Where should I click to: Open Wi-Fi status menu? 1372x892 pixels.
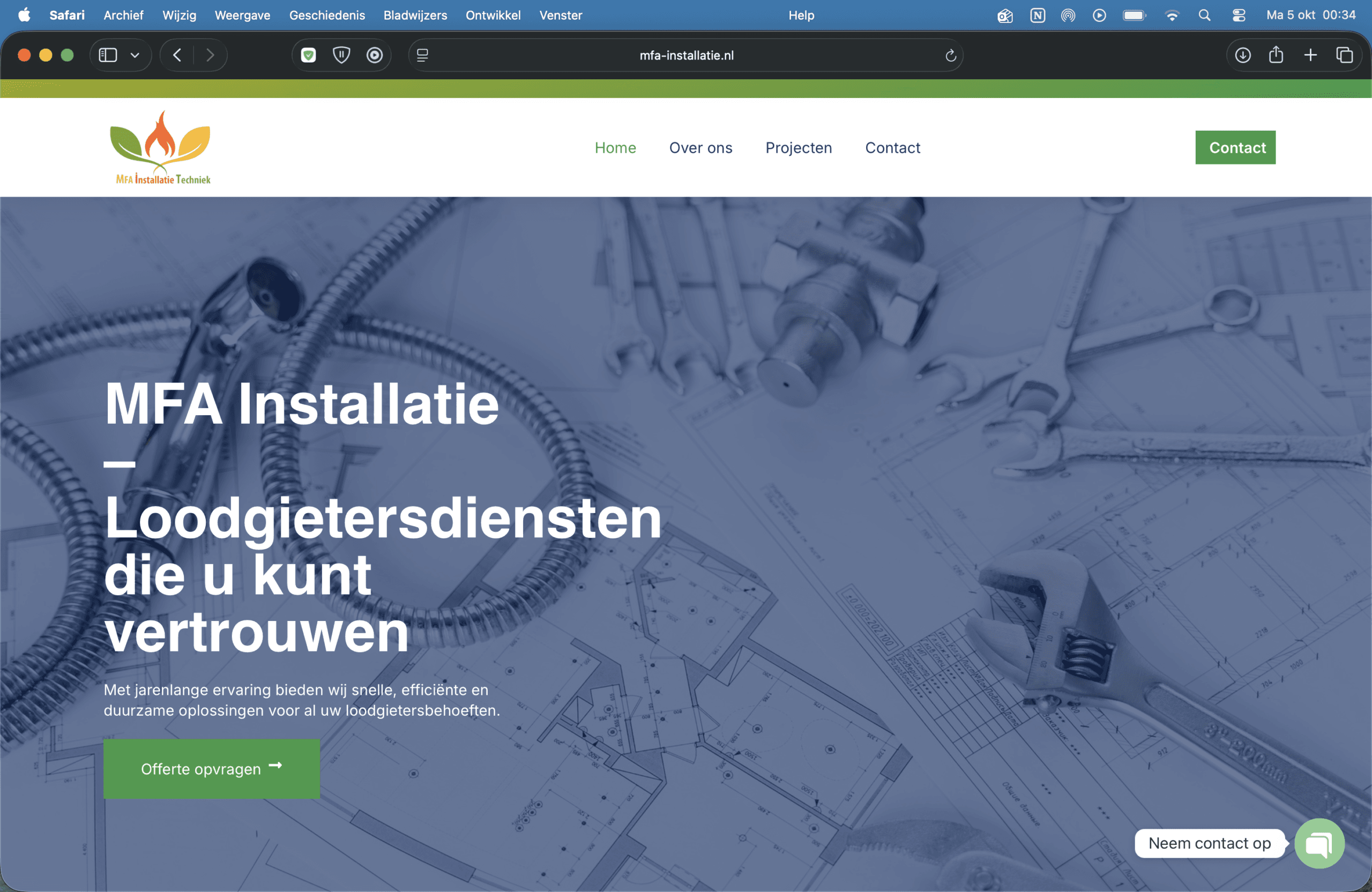click(1172, 15)
